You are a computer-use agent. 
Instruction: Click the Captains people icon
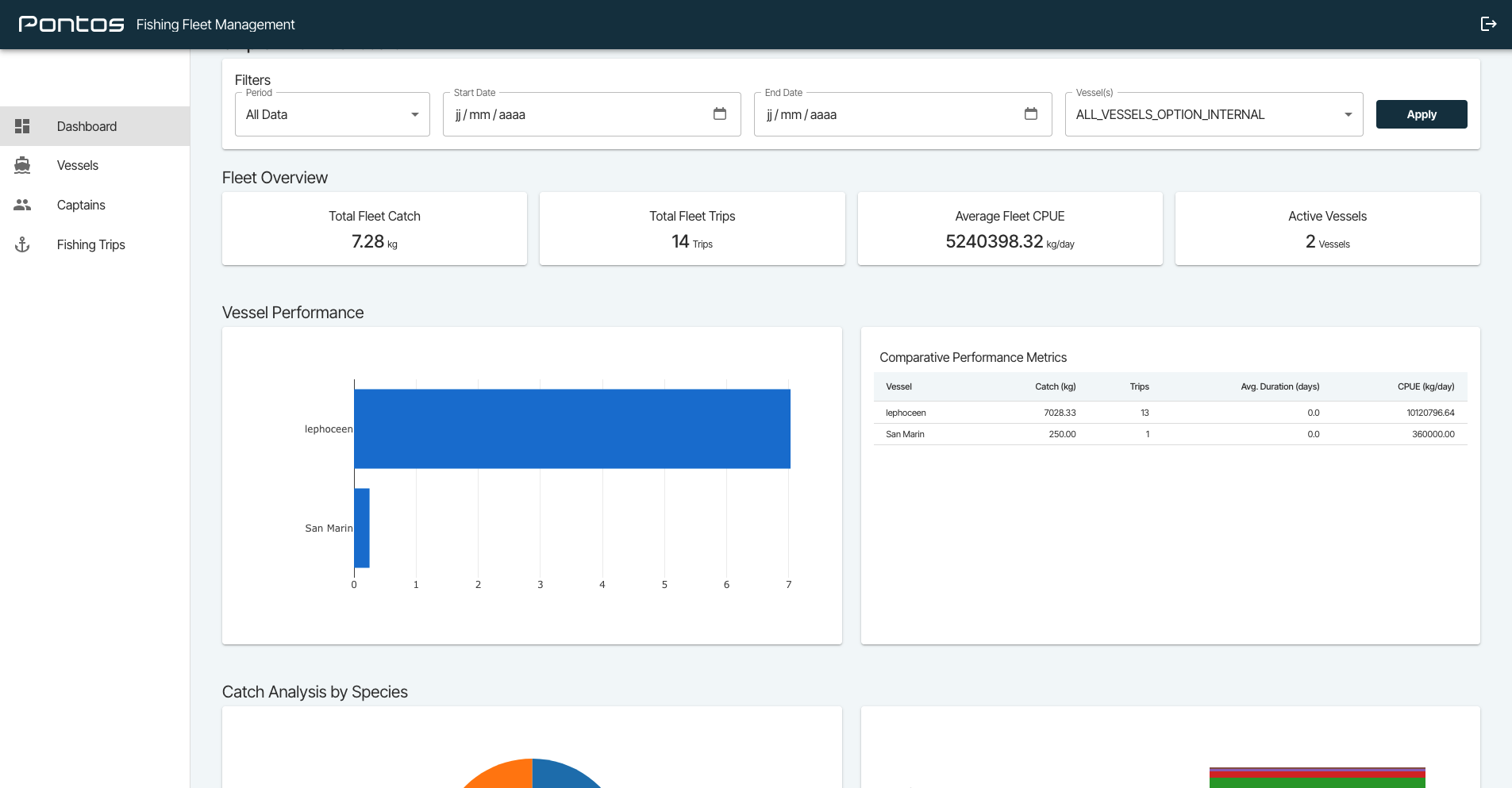pyautogui.click(x=22, y=205)
